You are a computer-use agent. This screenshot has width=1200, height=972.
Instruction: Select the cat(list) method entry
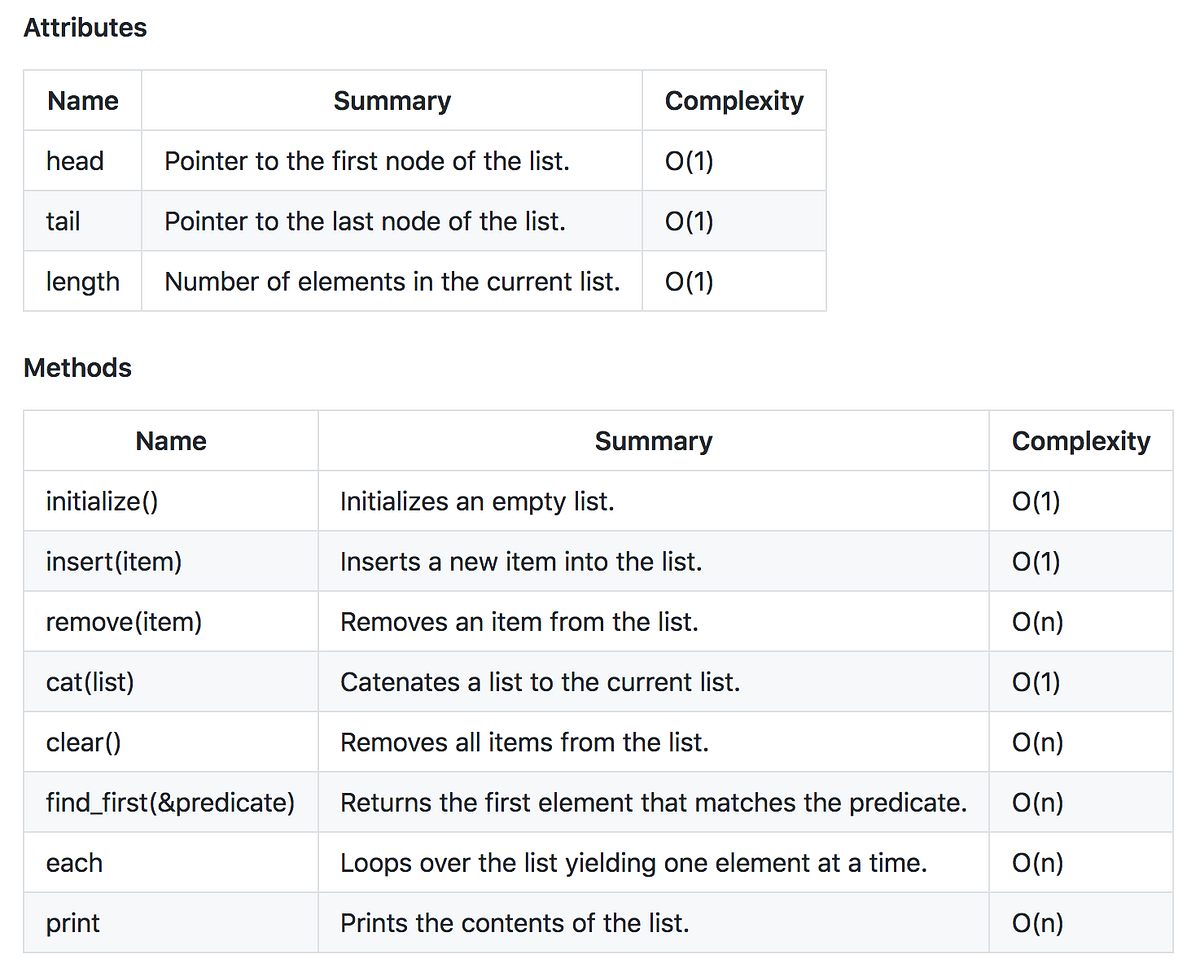coord(90,682)
